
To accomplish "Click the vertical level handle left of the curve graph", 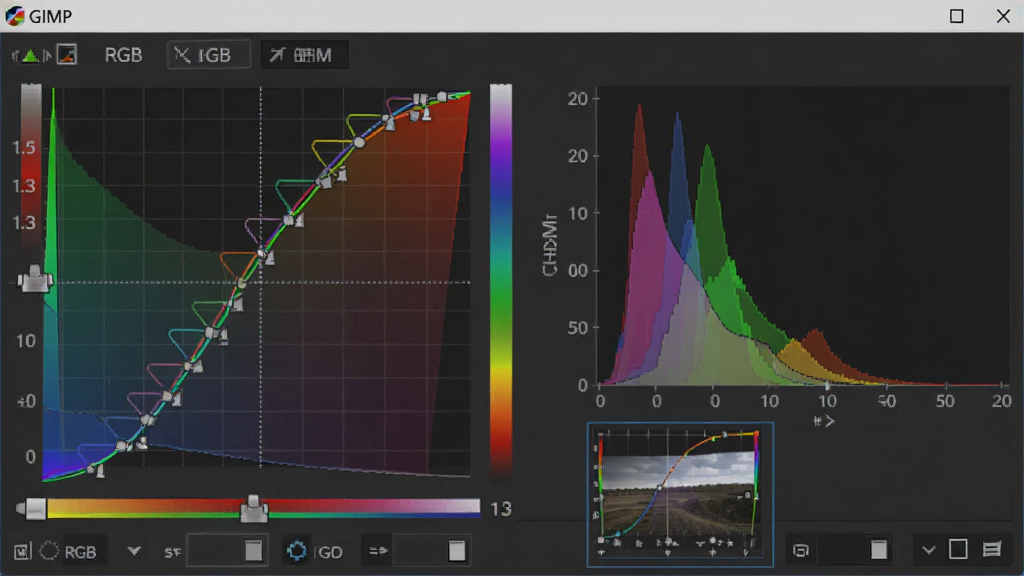I will [34, 280].
